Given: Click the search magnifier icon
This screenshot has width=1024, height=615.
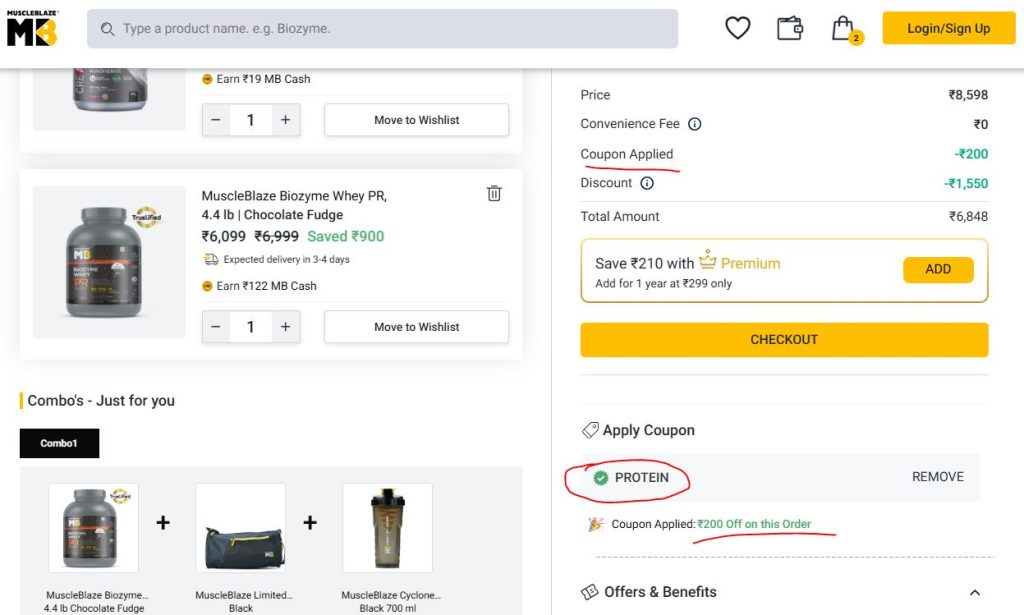Looking at the screenshot, I should pos(107,29).
